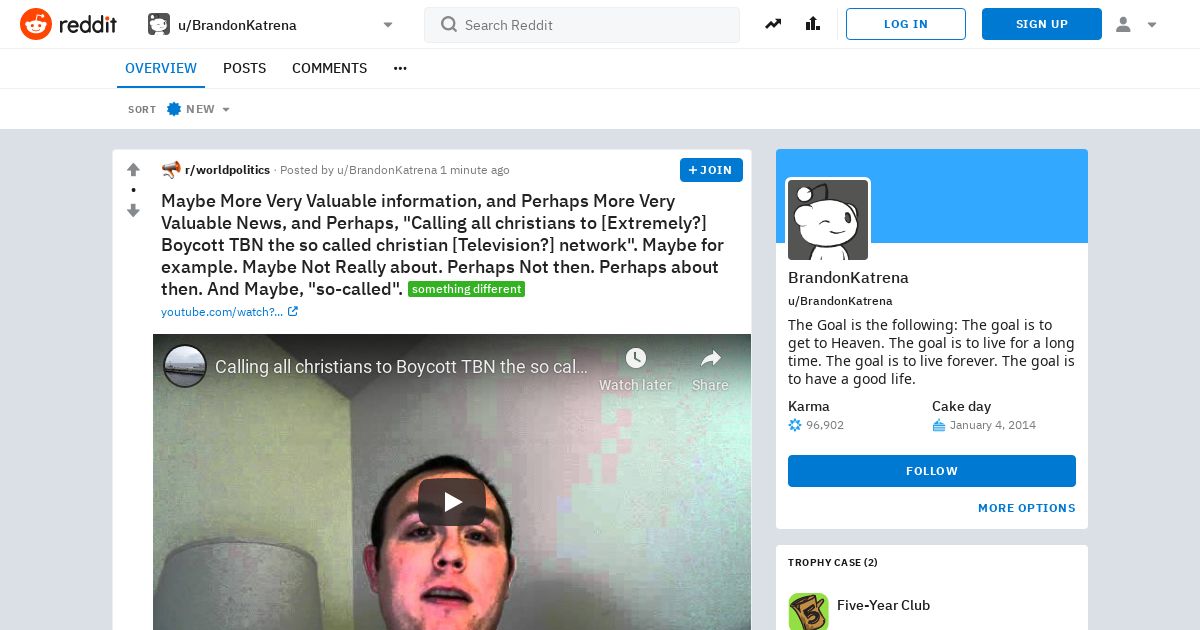Click the YouTube channel avatar in video

pyautogui.click(x=185, y=367)
